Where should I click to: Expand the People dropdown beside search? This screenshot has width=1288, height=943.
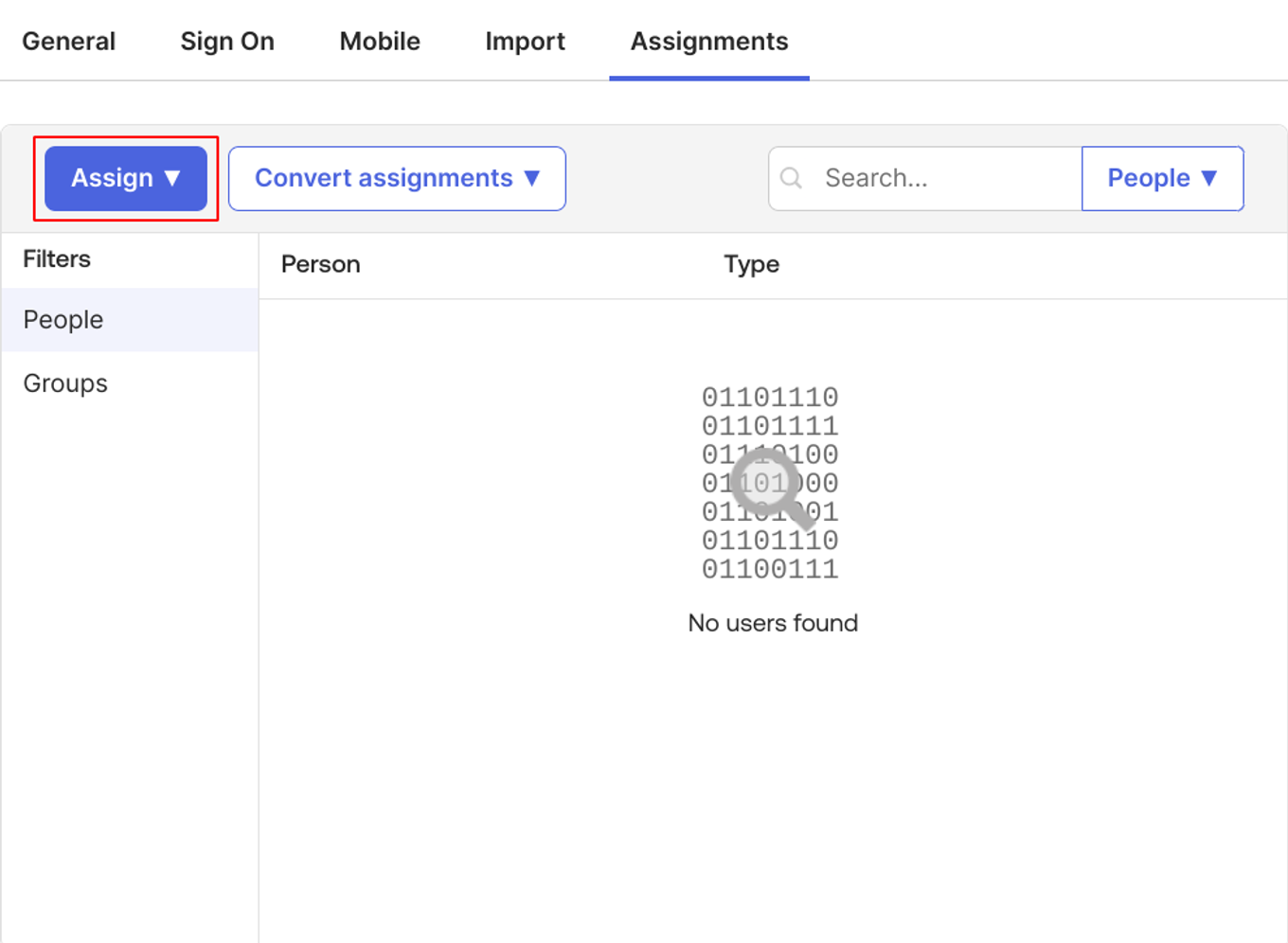(x=1162, y=178)
